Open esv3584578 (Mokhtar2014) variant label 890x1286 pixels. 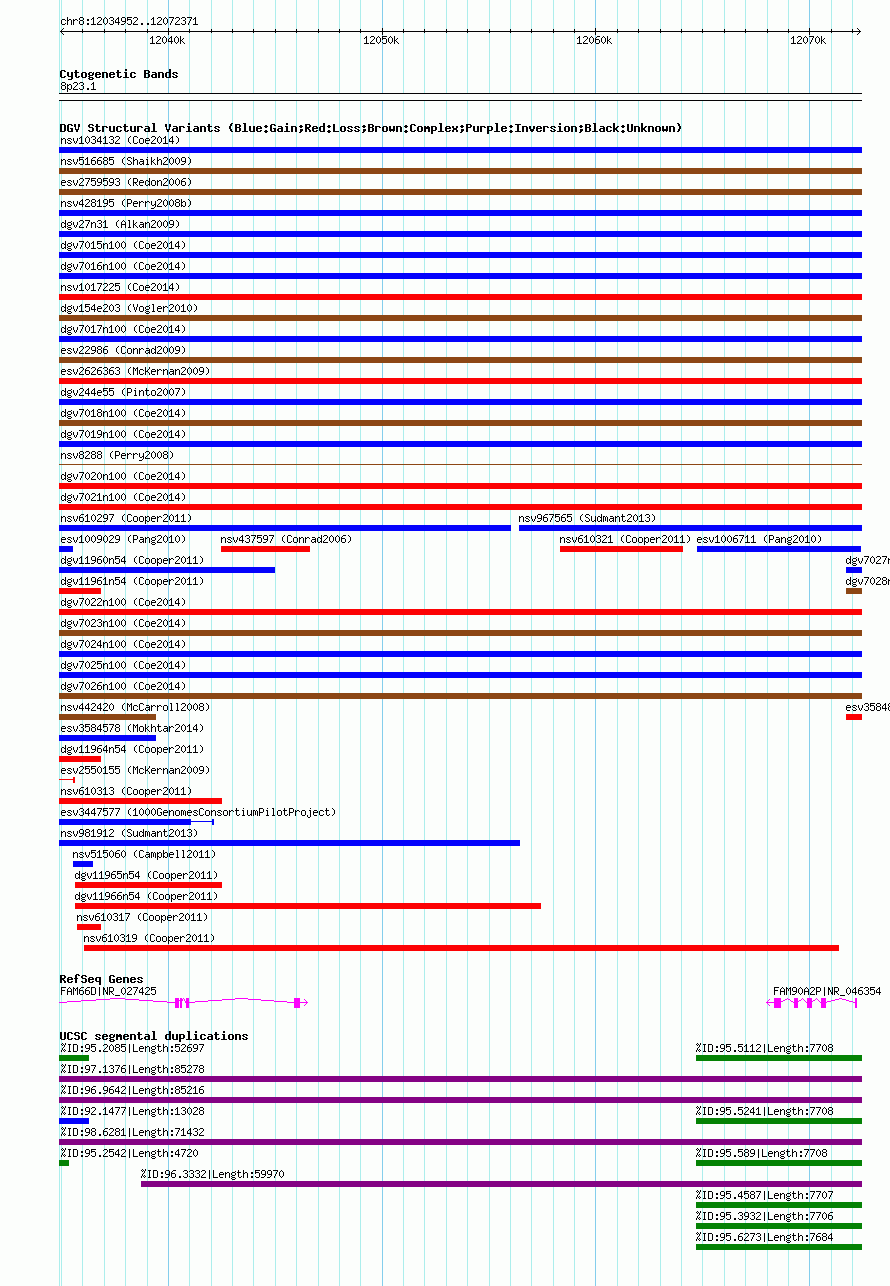pyautogui.click(x=132, y=728)
